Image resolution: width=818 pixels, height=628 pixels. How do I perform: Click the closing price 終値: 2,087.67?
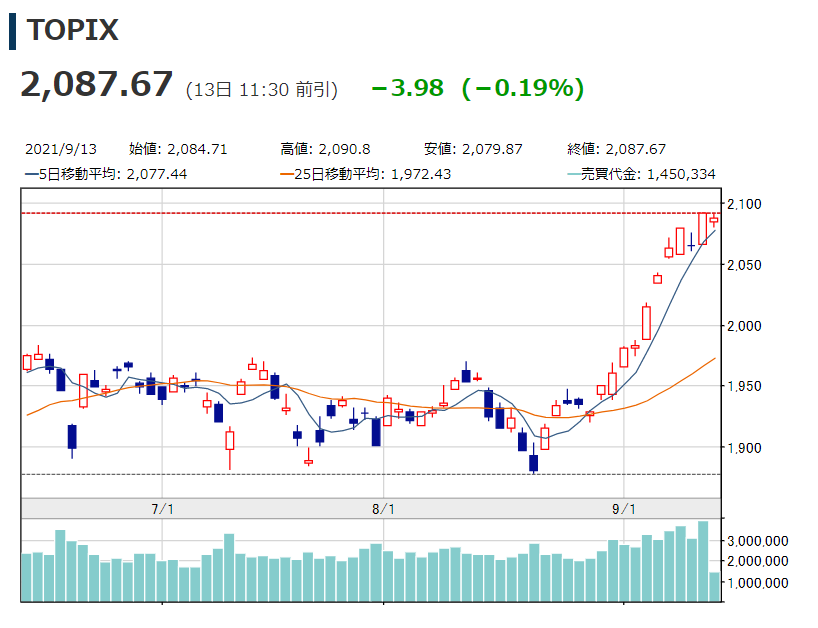pyautogui.click(x=616, y=149)
